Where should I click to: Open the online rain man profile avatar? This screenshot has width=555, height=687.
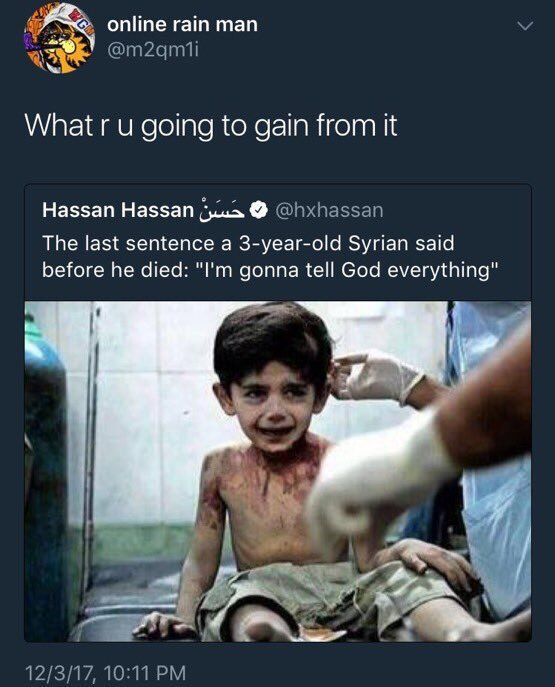[60, 38]
